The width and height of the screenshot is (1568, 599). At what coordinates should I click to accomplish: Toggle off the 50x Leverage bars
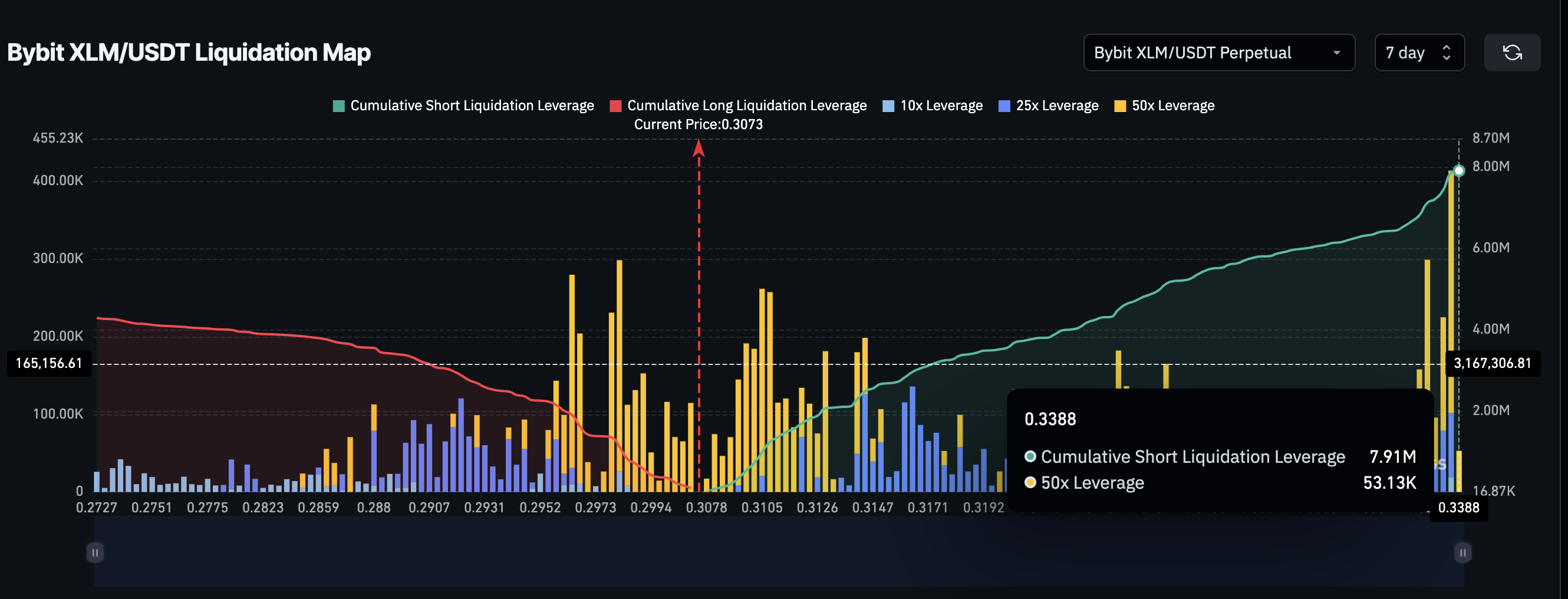point(1164,106)
